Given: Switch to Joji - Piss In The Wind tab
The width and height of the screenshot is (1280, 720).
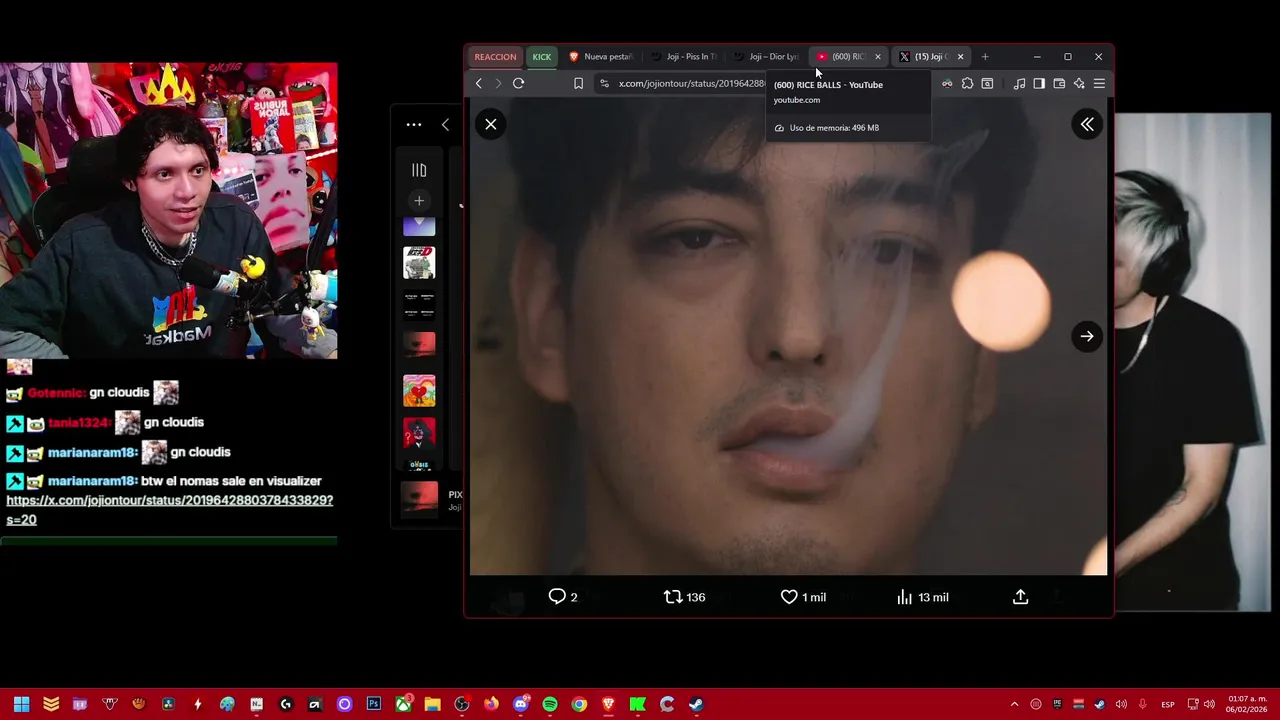Looking at the screenshot, I should (685, 57).
